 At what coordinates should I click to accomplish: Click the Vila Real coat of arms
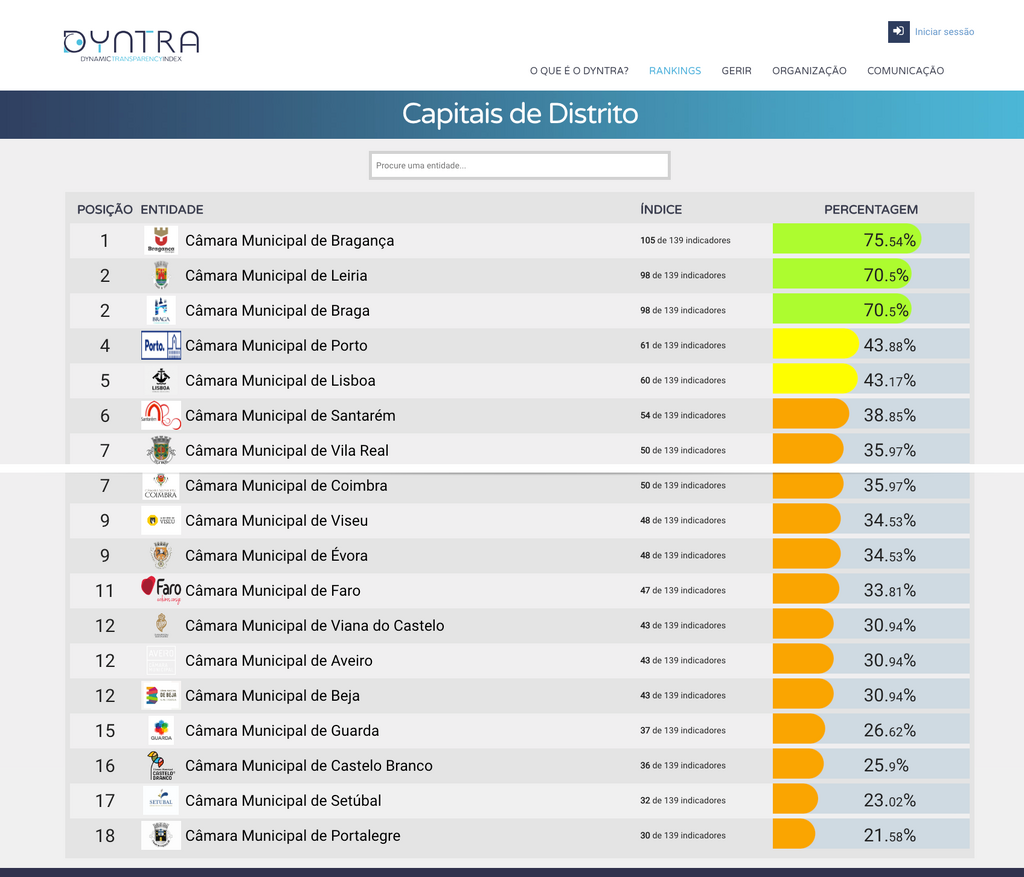(x=161, y=451)
